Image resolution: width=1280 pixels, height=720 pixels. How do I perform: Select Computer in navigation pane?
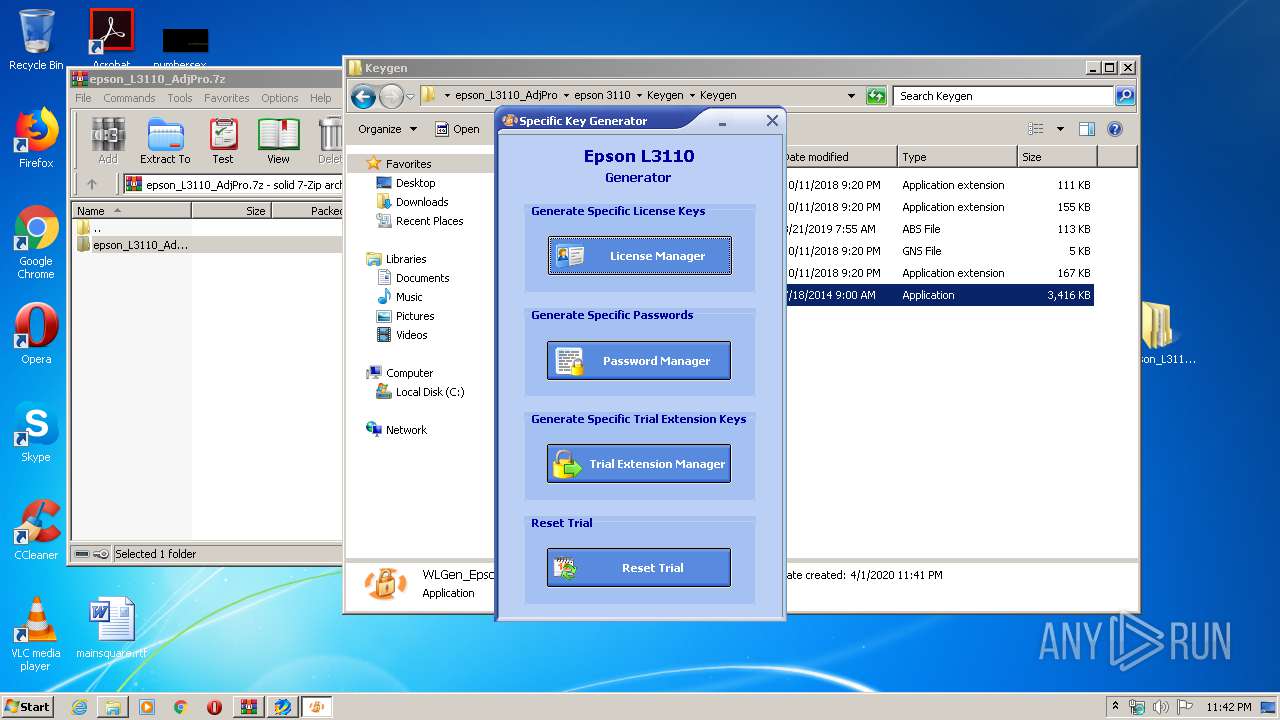tap(409, 373)
